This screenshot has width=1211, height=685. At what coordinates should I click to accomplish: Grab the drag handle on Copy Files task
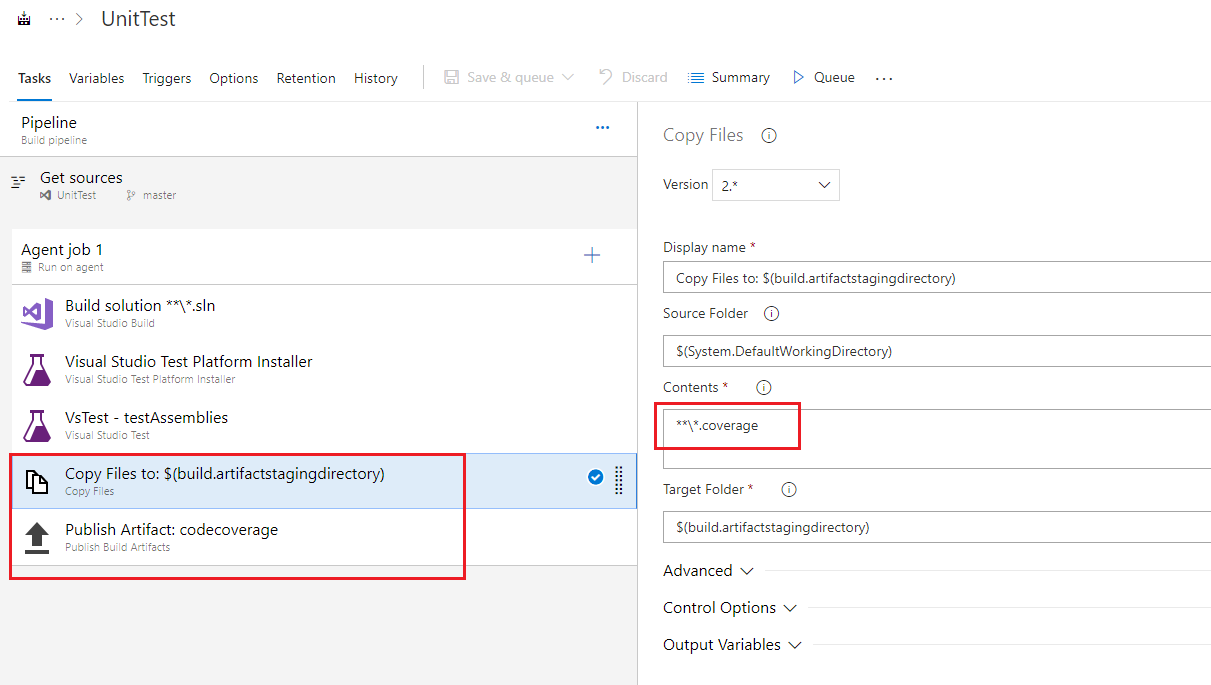(618, 480)
